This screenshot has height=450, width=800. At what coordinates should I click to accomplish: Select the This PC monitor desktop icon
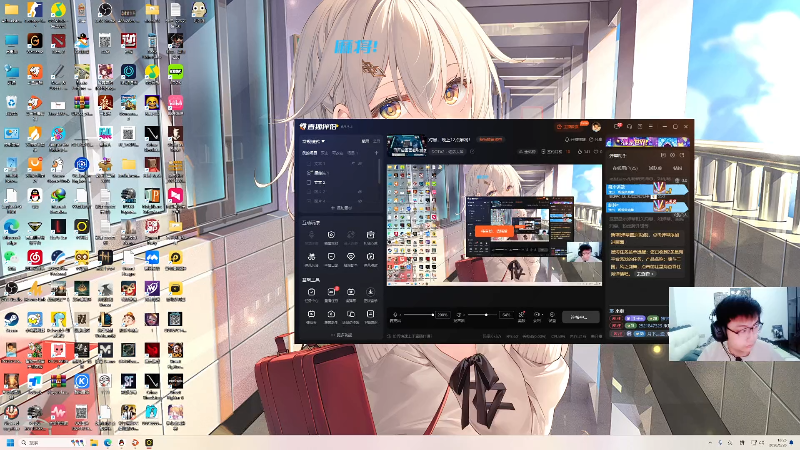[x=11, y=41]
